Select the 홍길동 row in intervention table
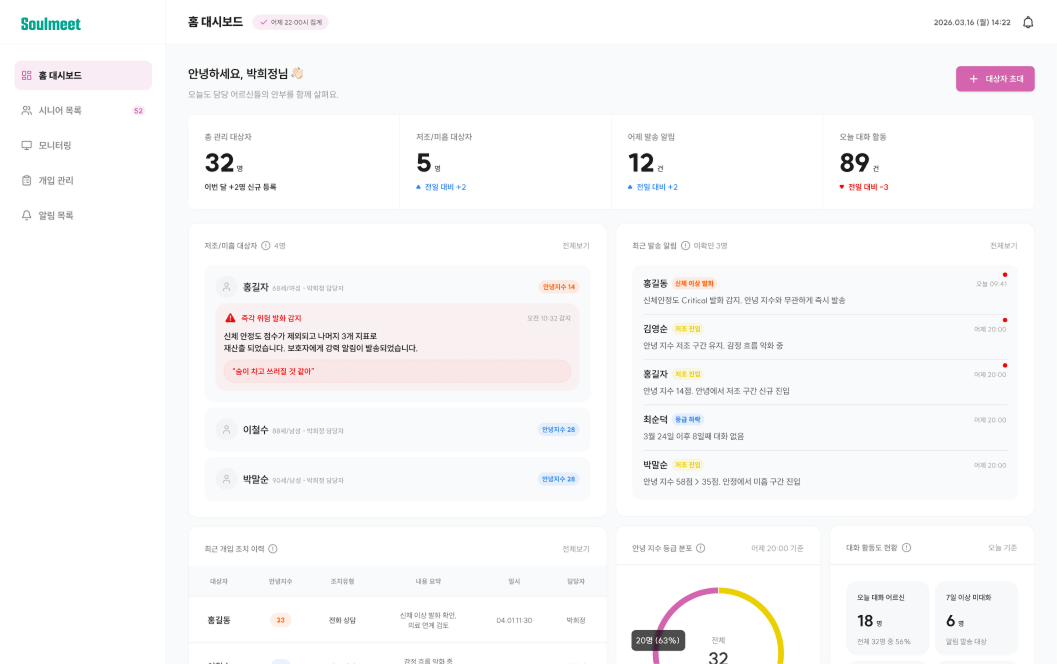This screenshot has width=1057, height=664. (x=397, y=620)
